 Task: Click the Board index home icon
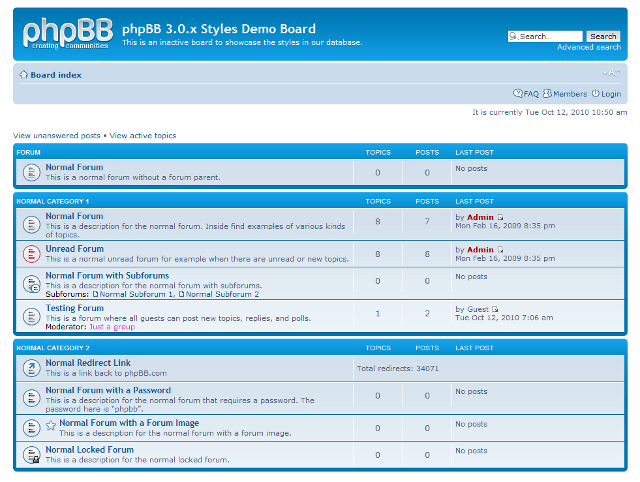[x=24, y=75]
